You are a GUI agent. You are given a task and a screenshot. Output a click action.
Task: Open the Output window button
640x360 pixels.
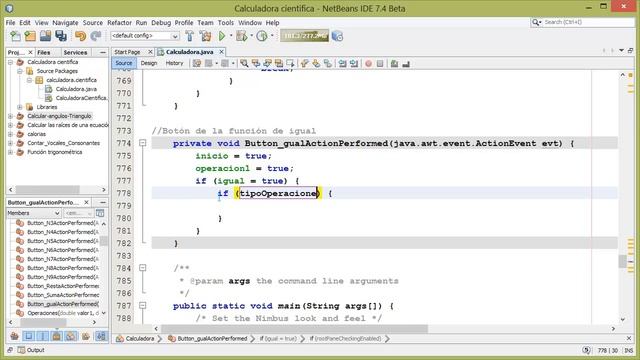[31, 350]
